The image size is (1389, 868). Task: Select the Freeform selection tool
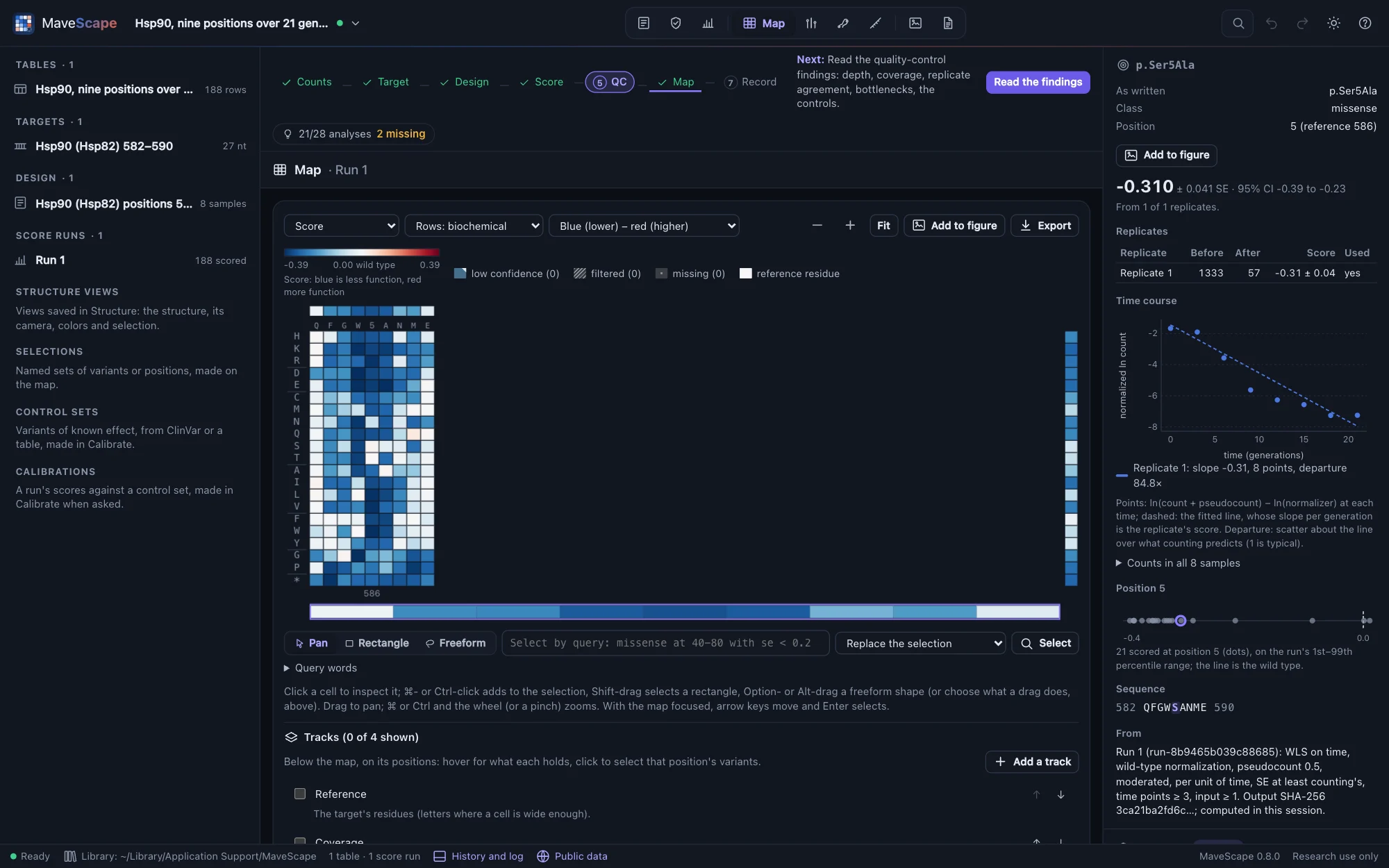tap(456, 643)
